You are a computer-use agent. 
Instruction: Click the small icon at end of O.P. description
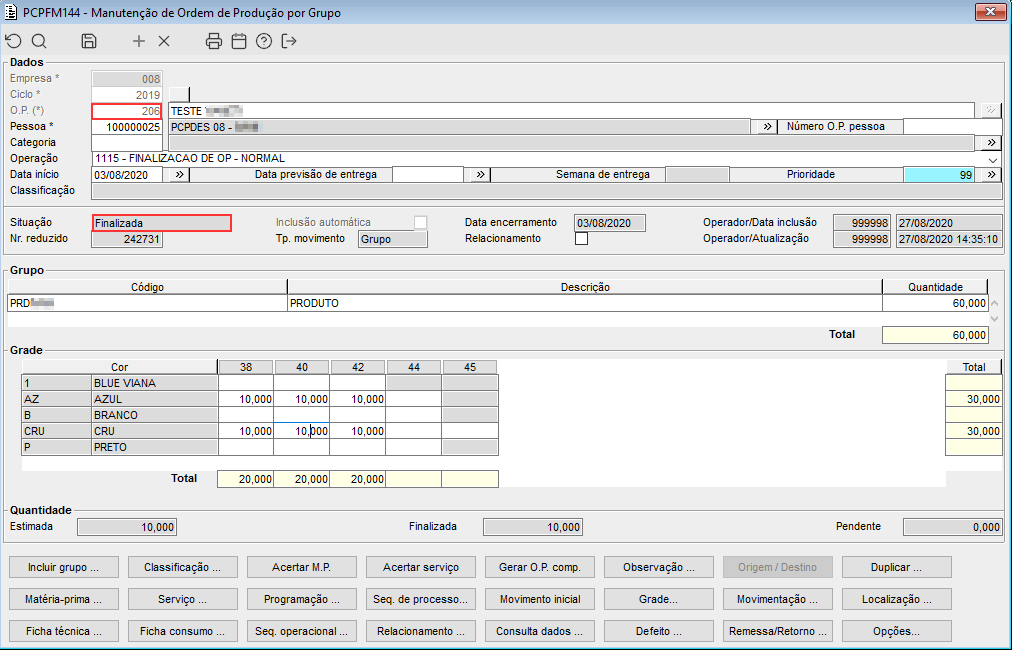point(991,110)
